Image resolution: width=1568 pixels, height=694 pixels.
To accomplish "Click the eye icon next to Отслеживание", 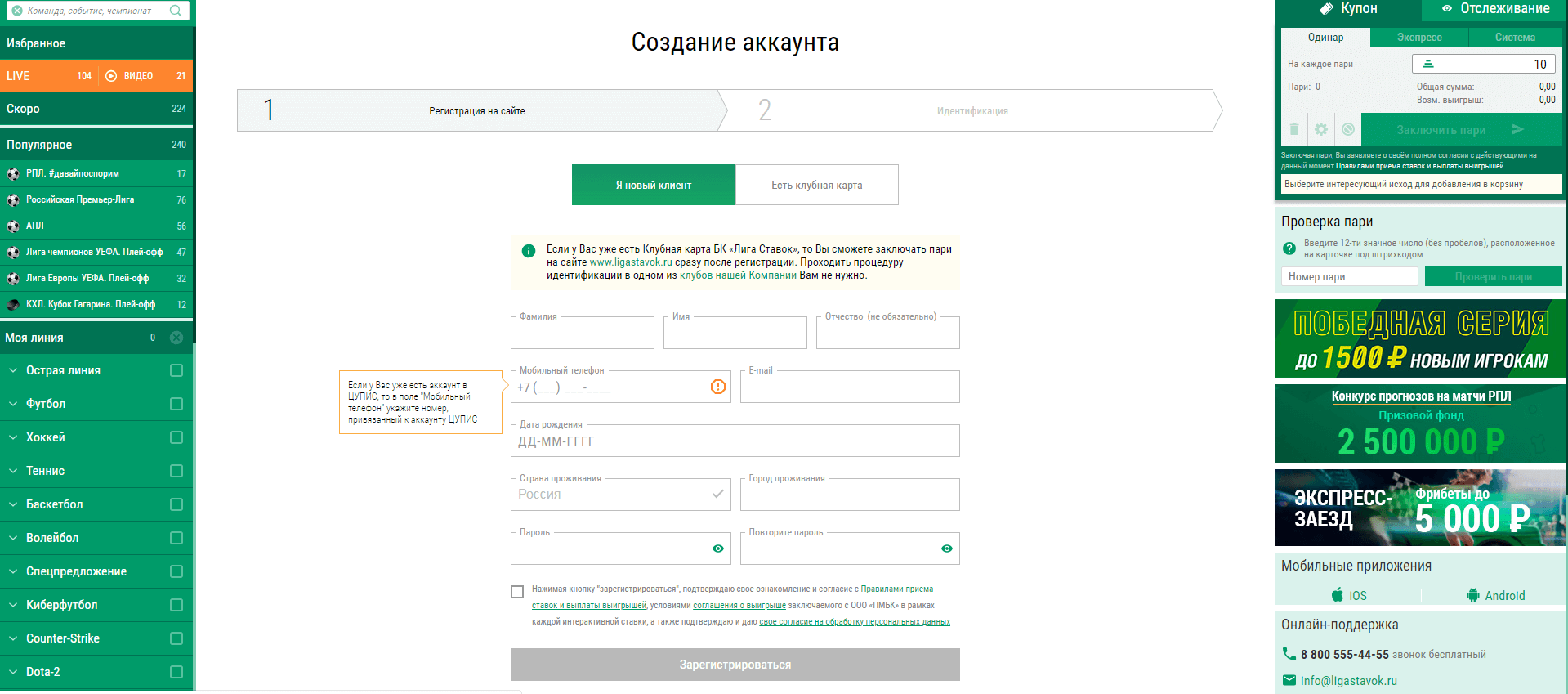I will click(x=1447, y=8).
